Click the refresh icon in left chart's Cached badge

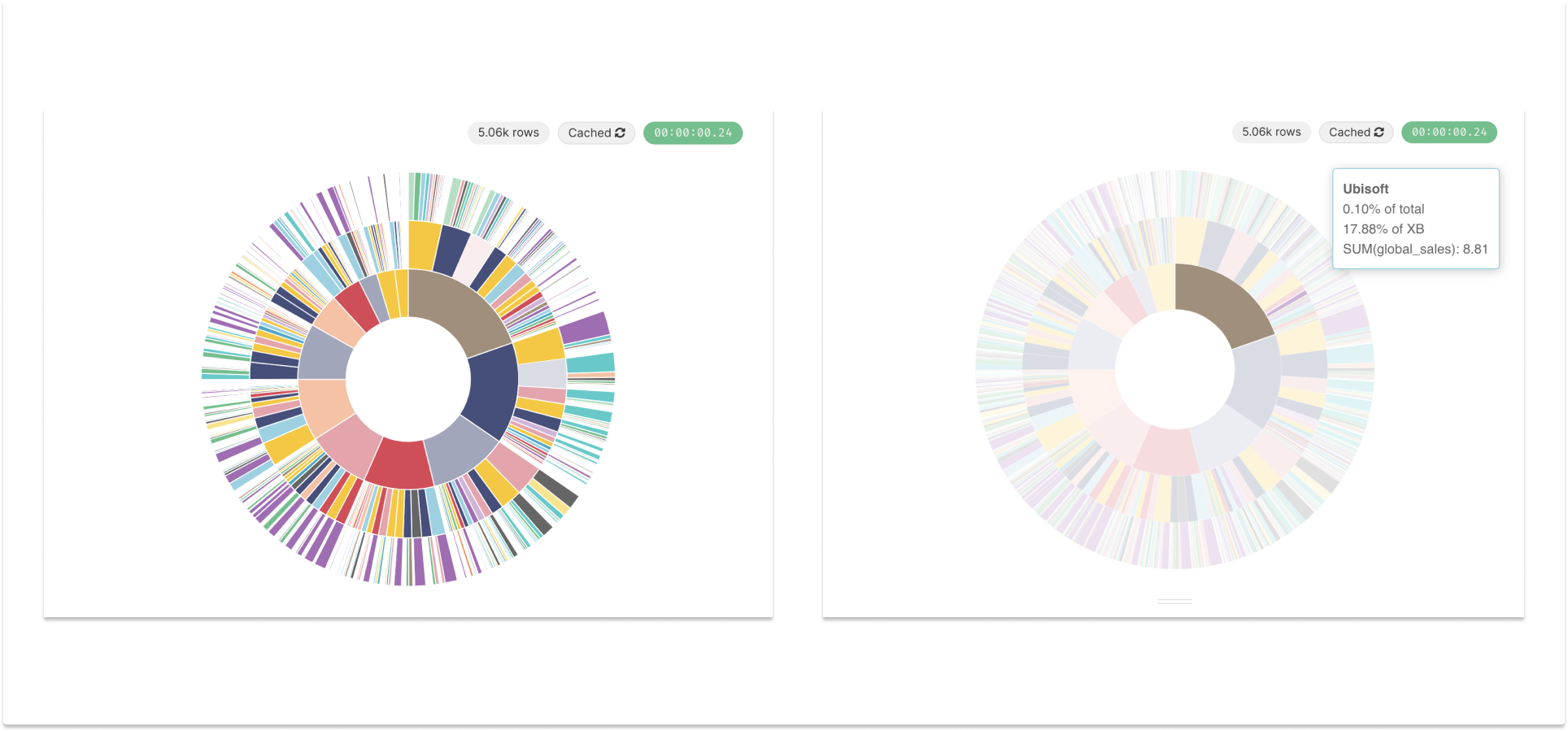[620, 133]
